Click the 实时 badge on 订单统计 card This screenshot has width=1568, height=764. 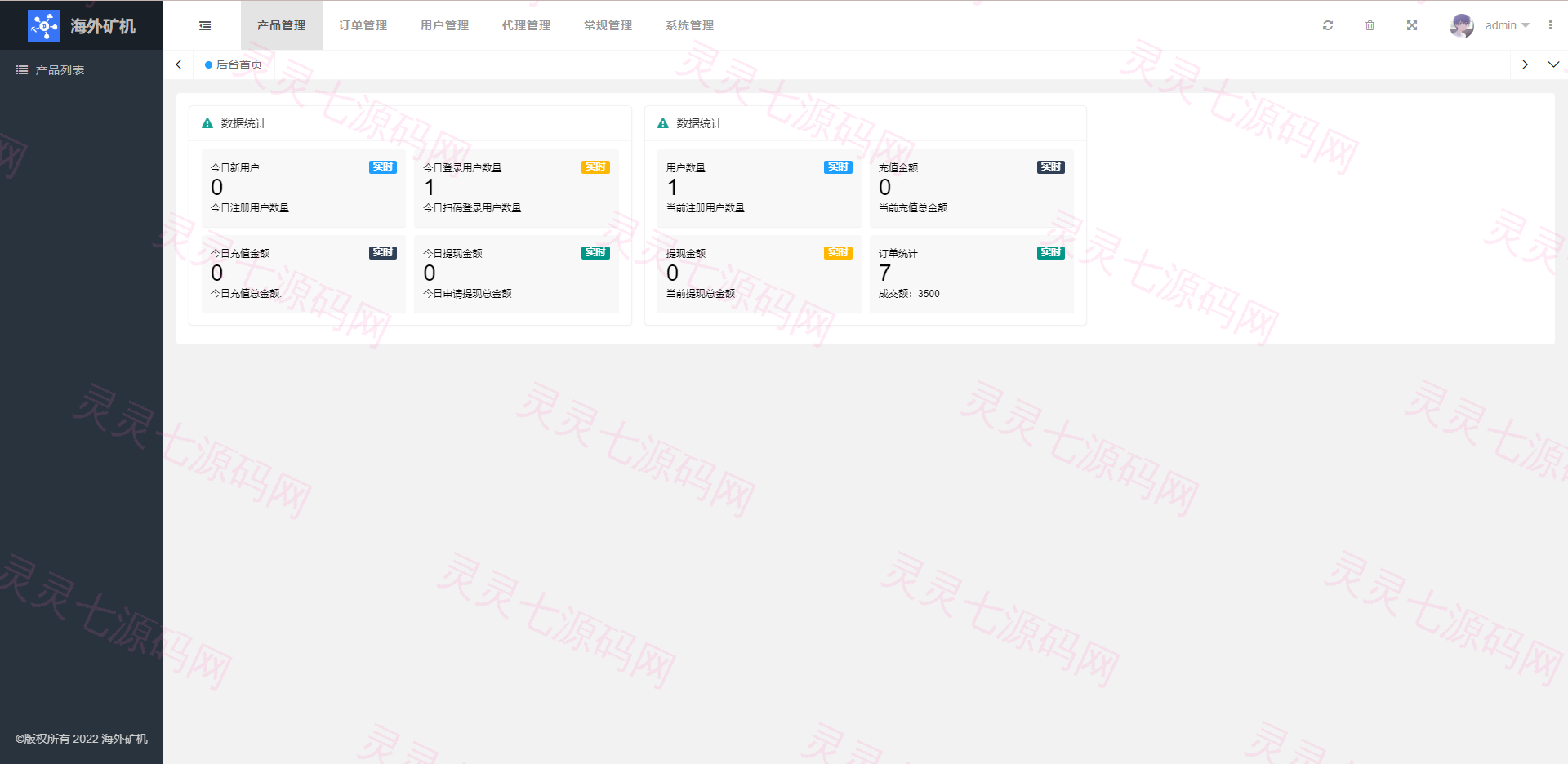coord(1051,253)
